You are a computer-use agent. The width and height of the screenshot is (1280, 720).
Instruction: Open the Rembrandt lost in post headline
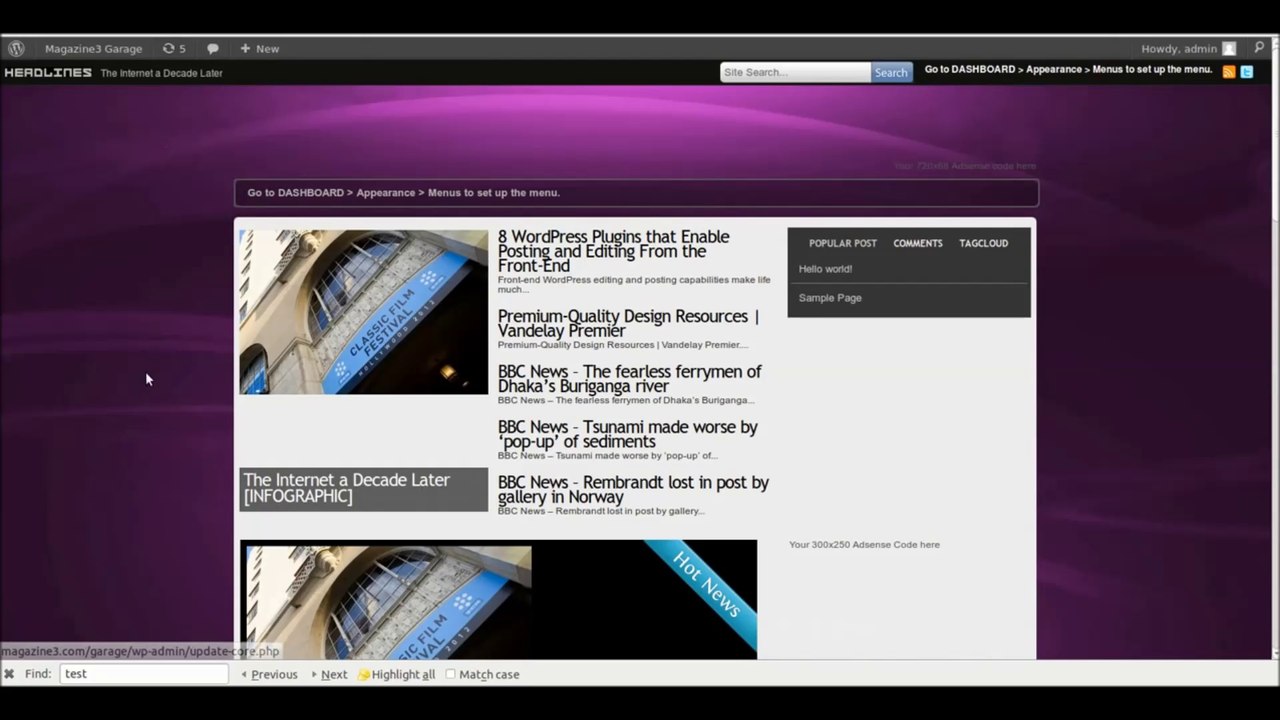click(x=633, y=489)
